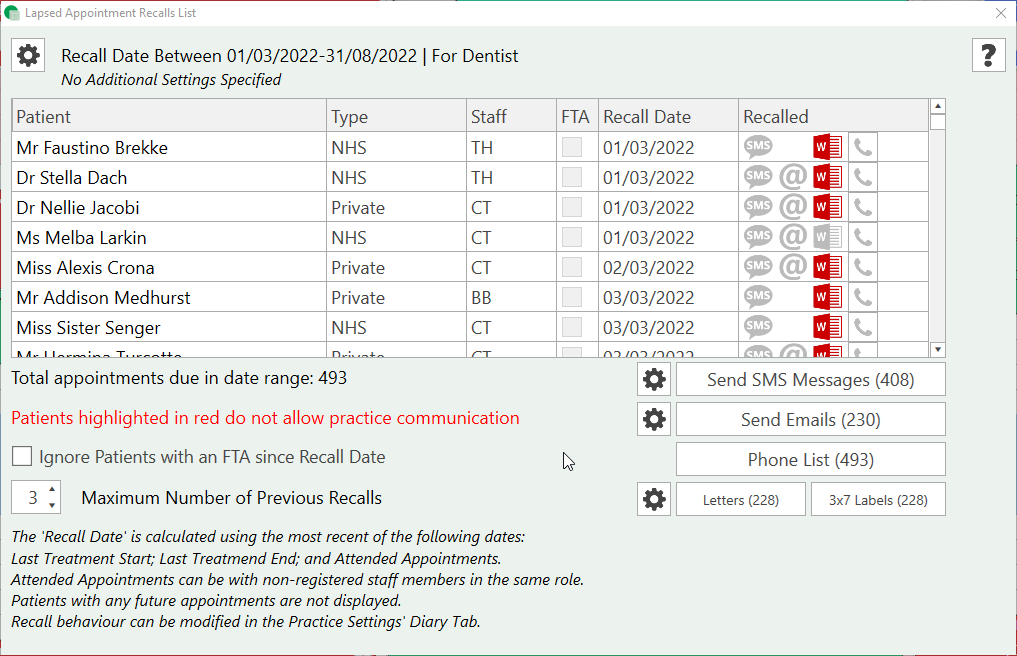Tick FTA checkbox for Miss Alexis Crona

572,268
